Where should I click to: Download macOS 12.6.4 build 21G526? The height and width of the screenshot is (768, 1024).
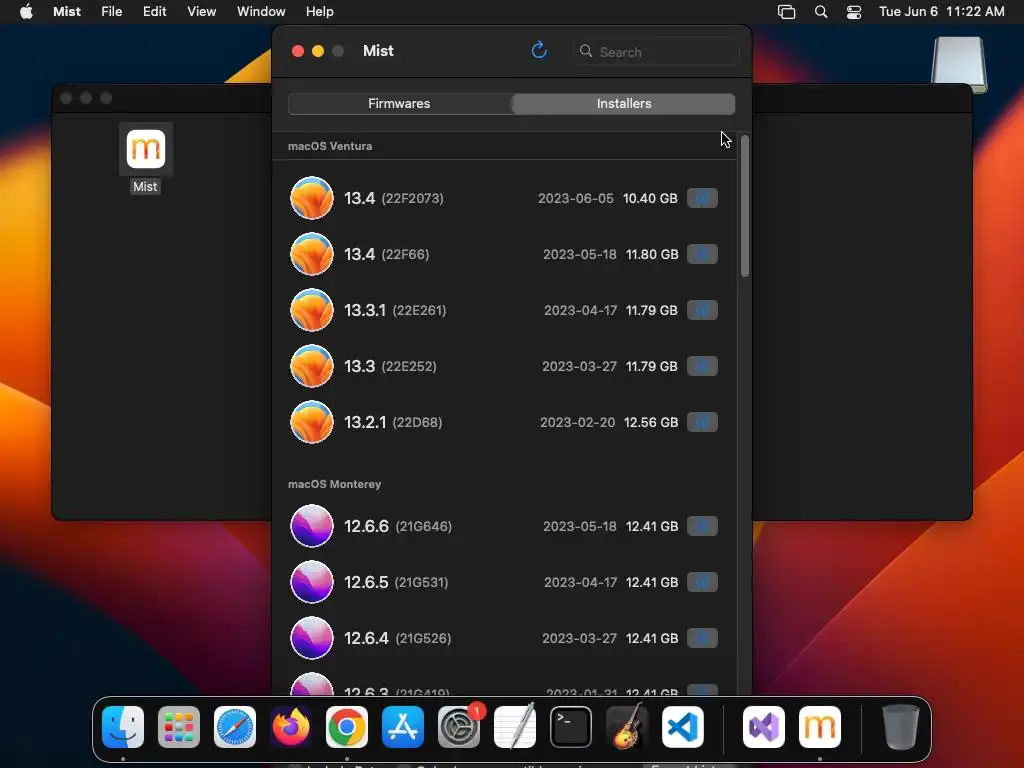(702, 638)
